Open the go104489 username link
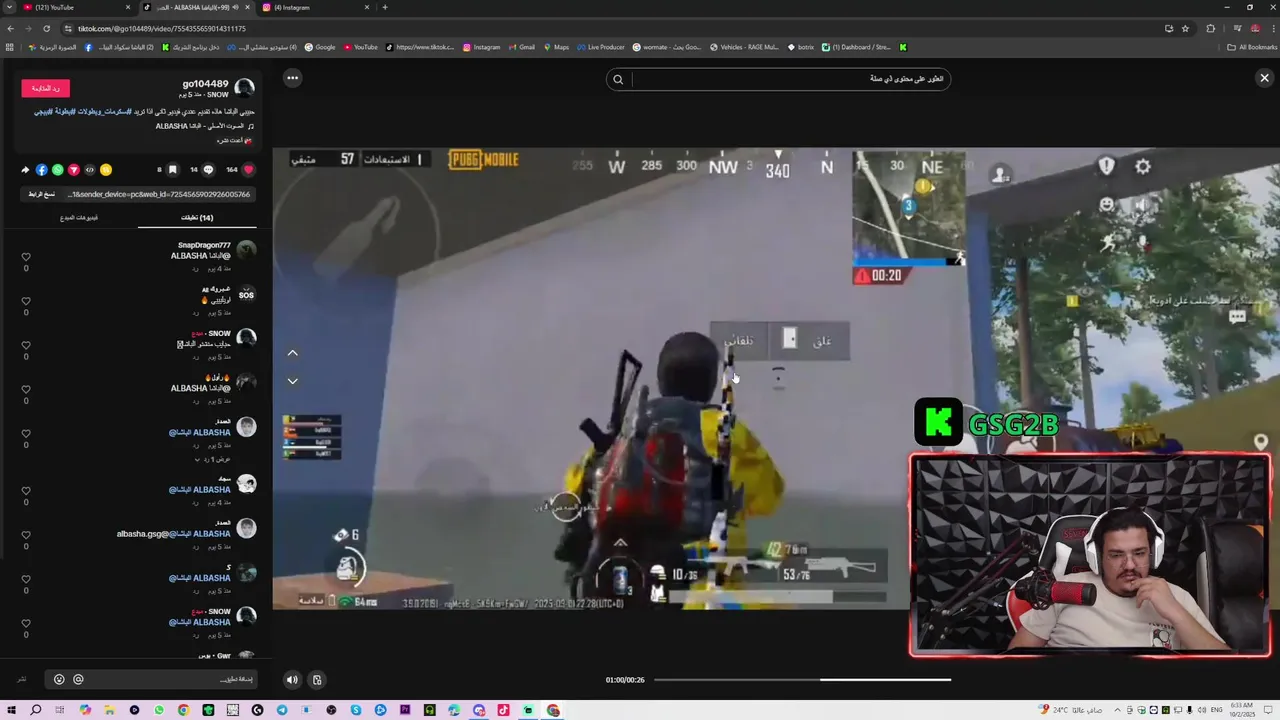Screen dimensions: 1280x720 coord(205,84)
